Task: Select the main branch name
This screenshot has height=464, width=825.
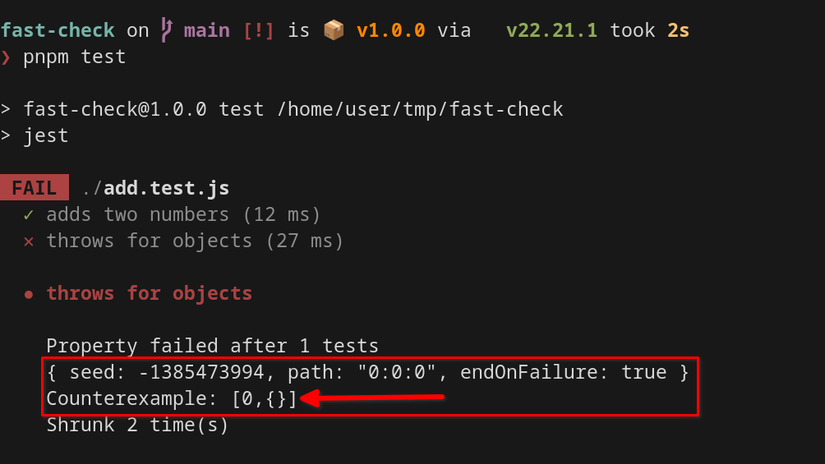Action: tap(206, 31)
